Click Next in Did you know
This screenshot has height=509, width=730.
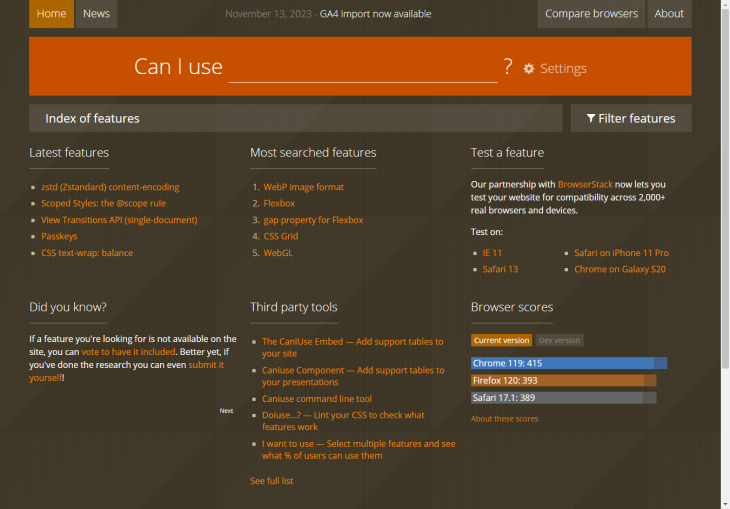point(226,410)
